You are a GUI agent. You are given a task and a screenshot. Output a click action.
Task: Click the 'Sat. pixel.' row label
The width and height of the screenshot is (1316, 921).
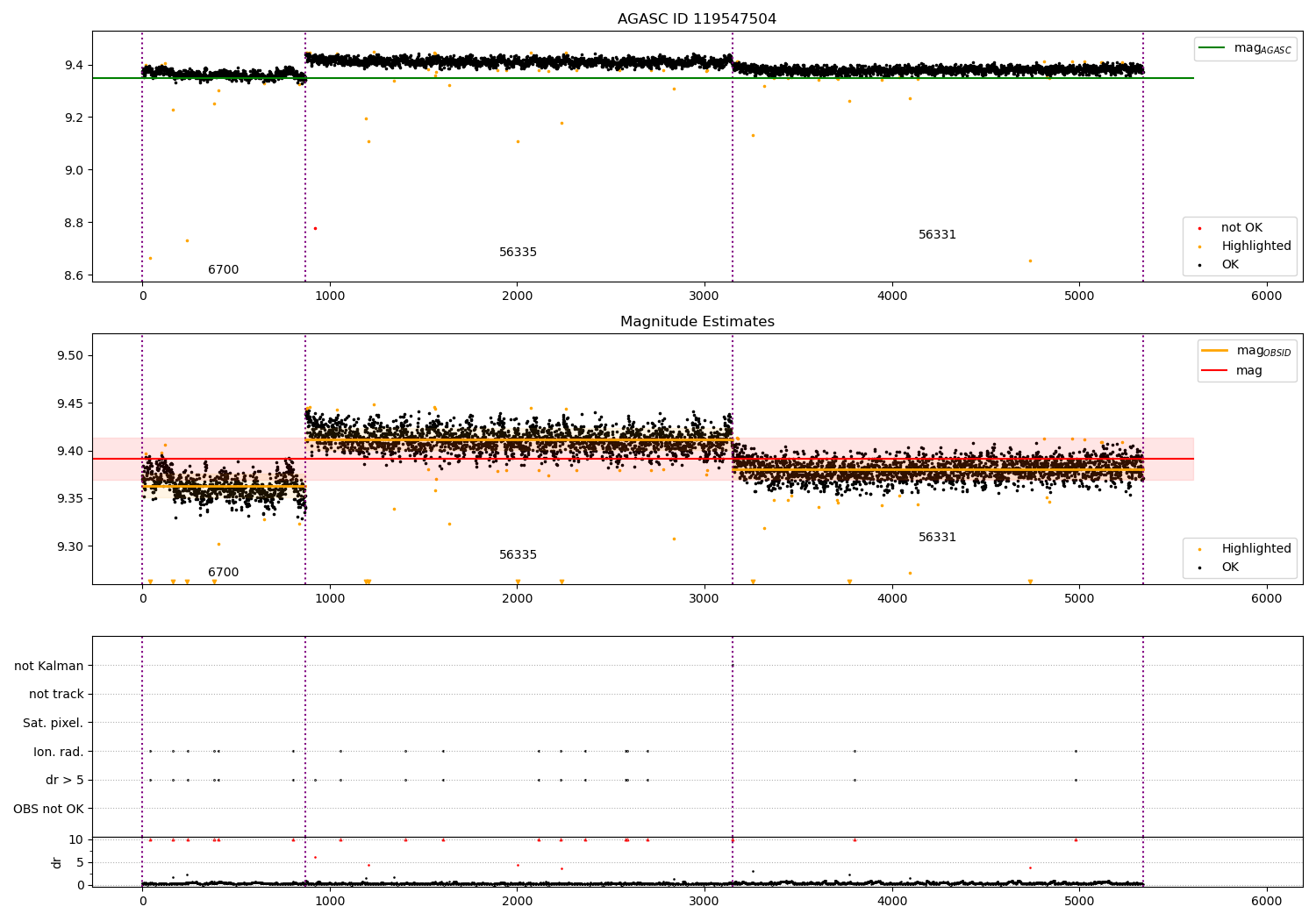click(54, 724)
